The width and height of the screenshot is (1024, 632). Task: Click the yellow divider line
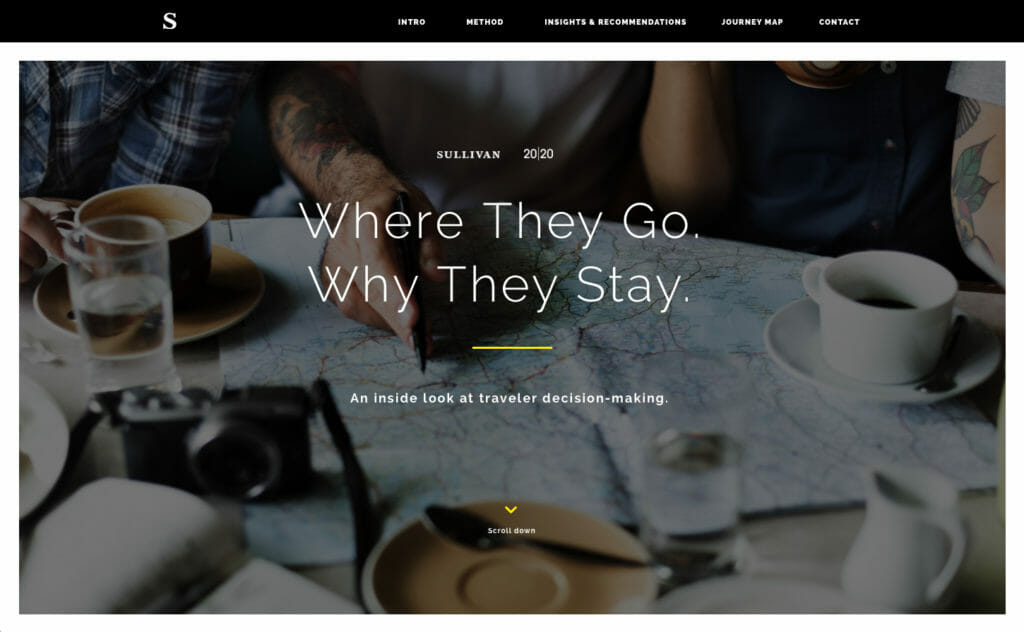pos(512,347)
